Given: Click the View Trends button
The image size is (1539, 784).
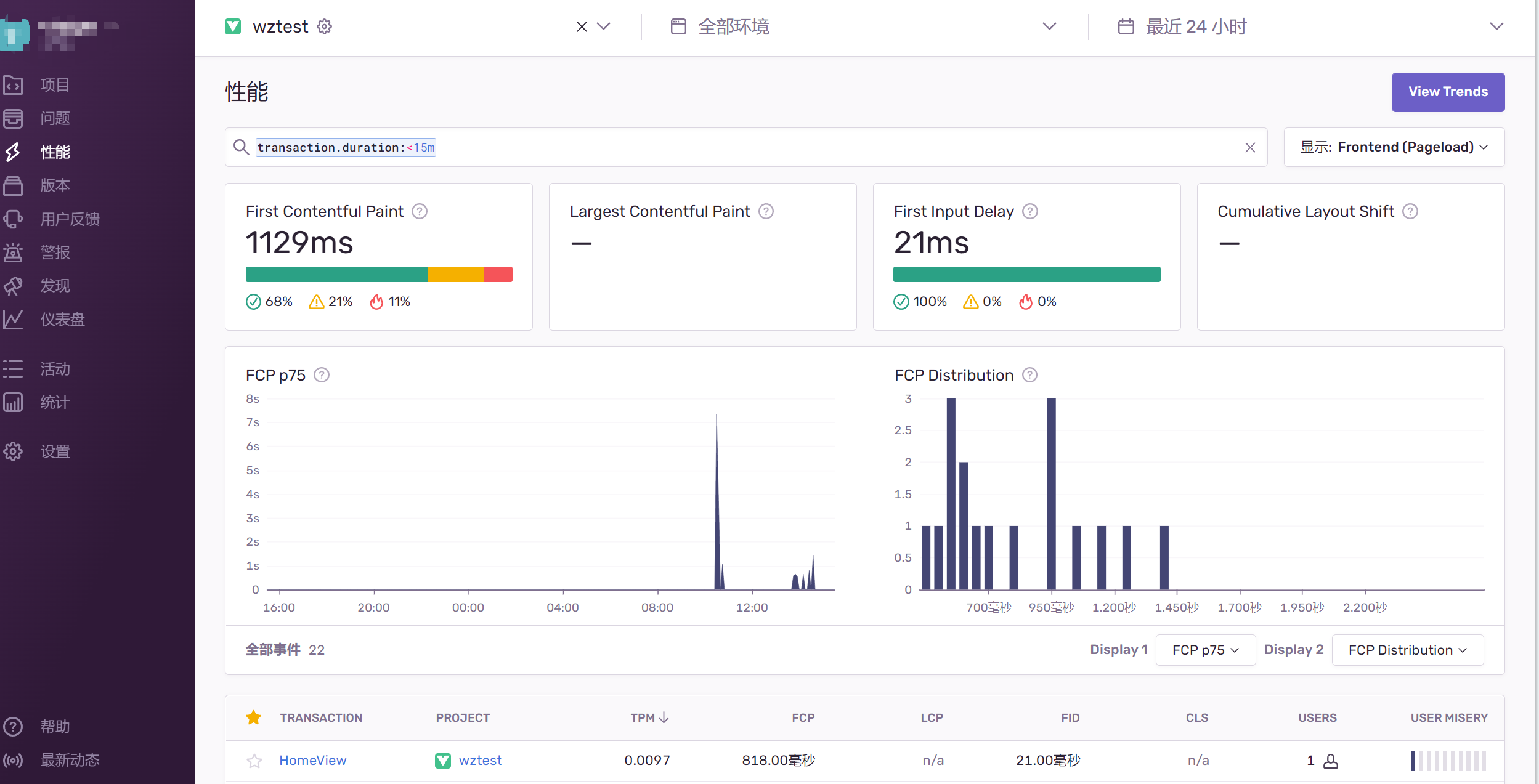Looking at the screenshot, I should (x=1448, y=92).
